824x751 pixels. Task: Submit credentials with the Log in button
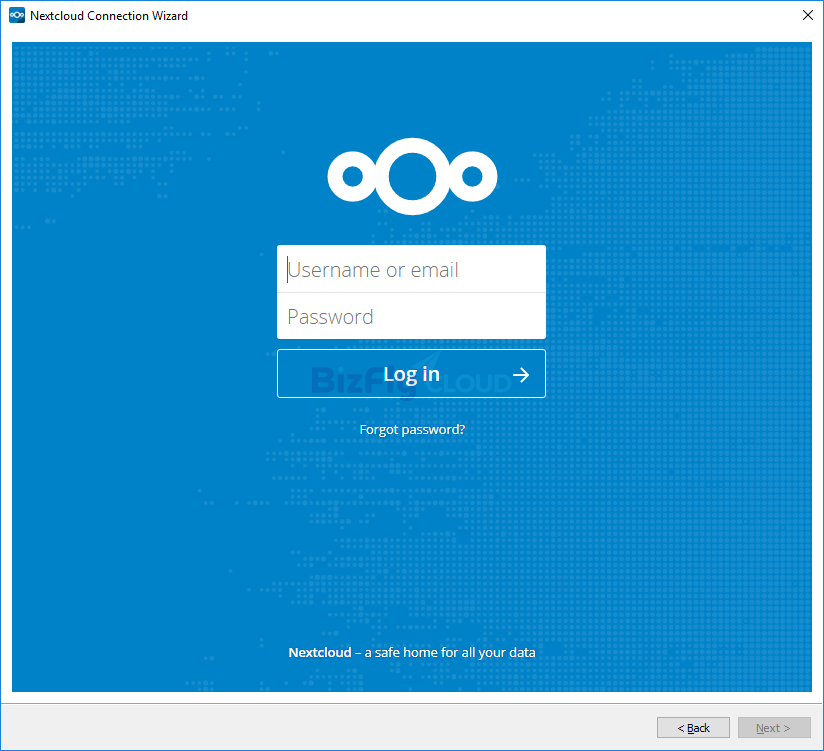click(411, 374)
